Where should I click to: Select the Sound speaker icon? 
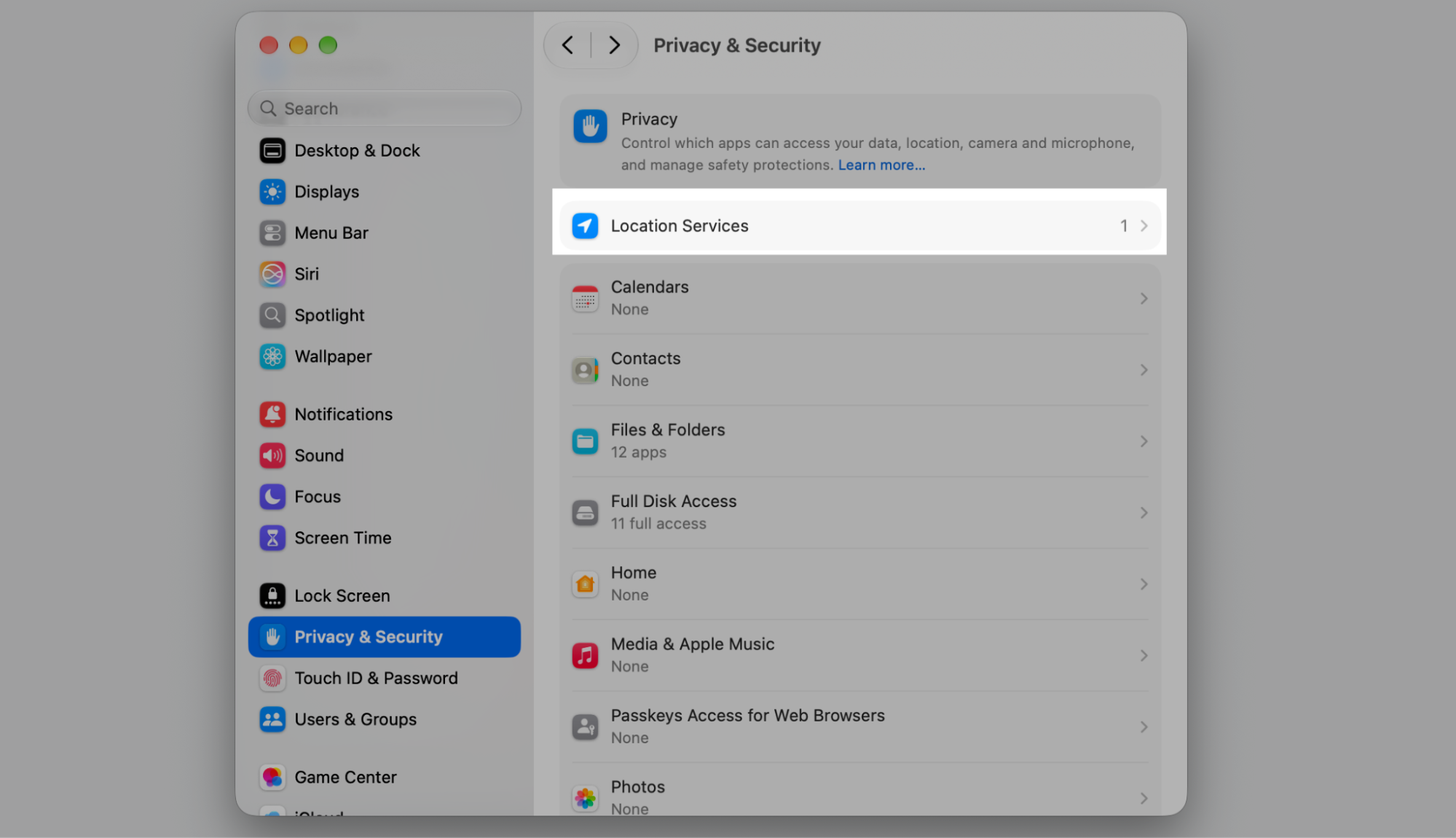pyautogui.click(x=272, y=455)
